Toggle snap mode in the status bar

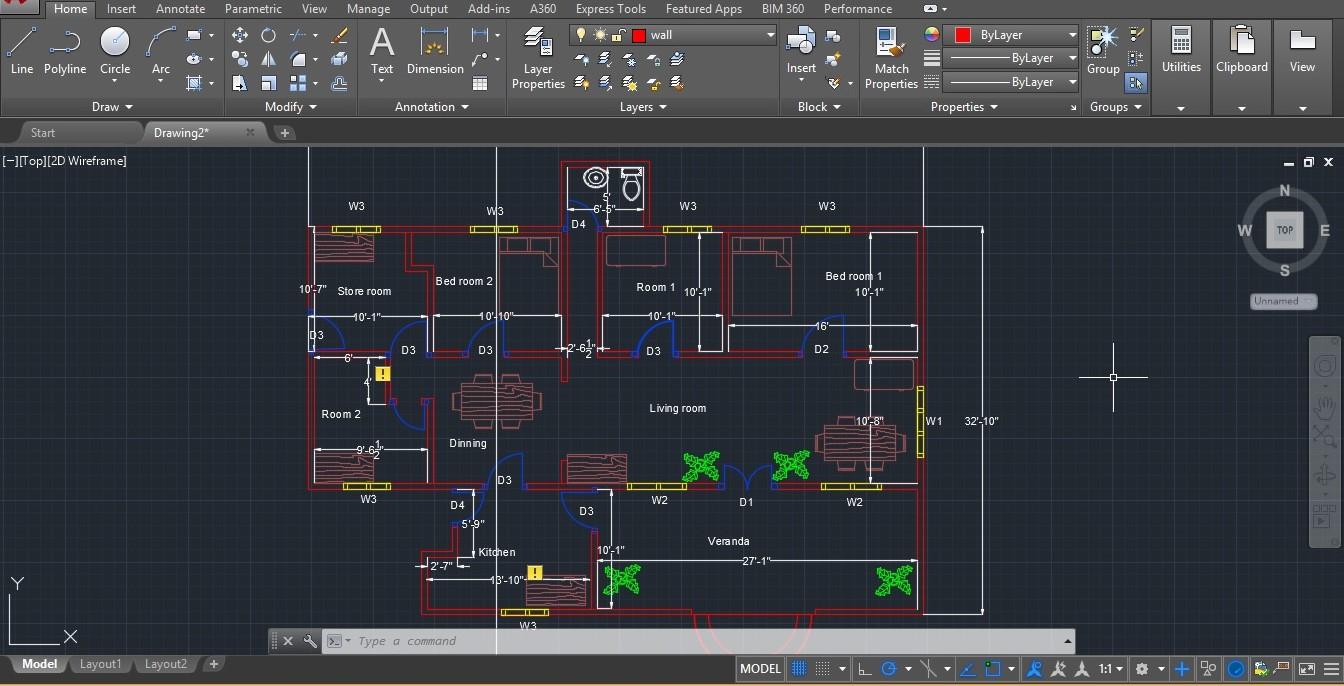pyautogui.click(x=822, y=668)
